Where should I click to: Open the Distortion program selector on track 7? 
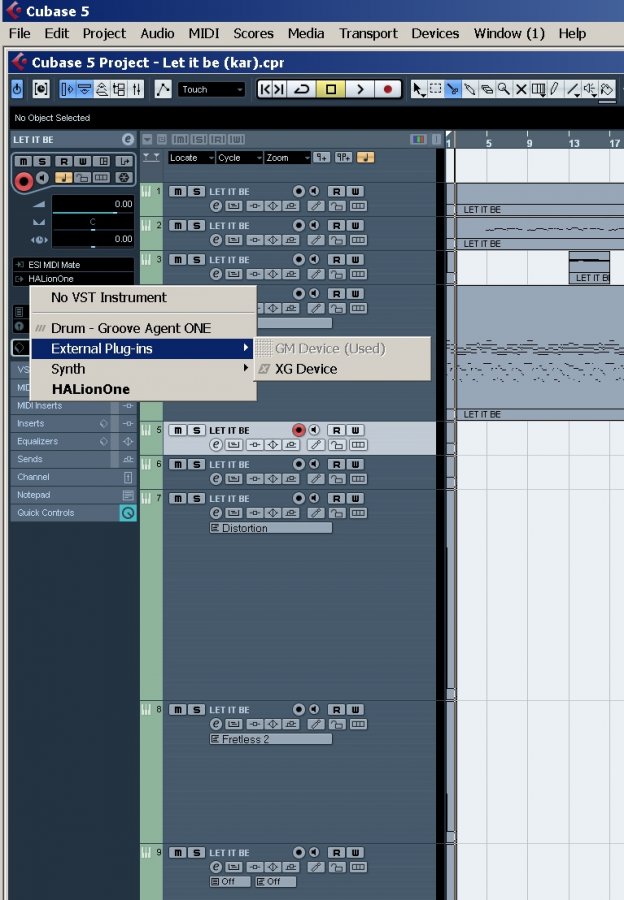point(270,528)
